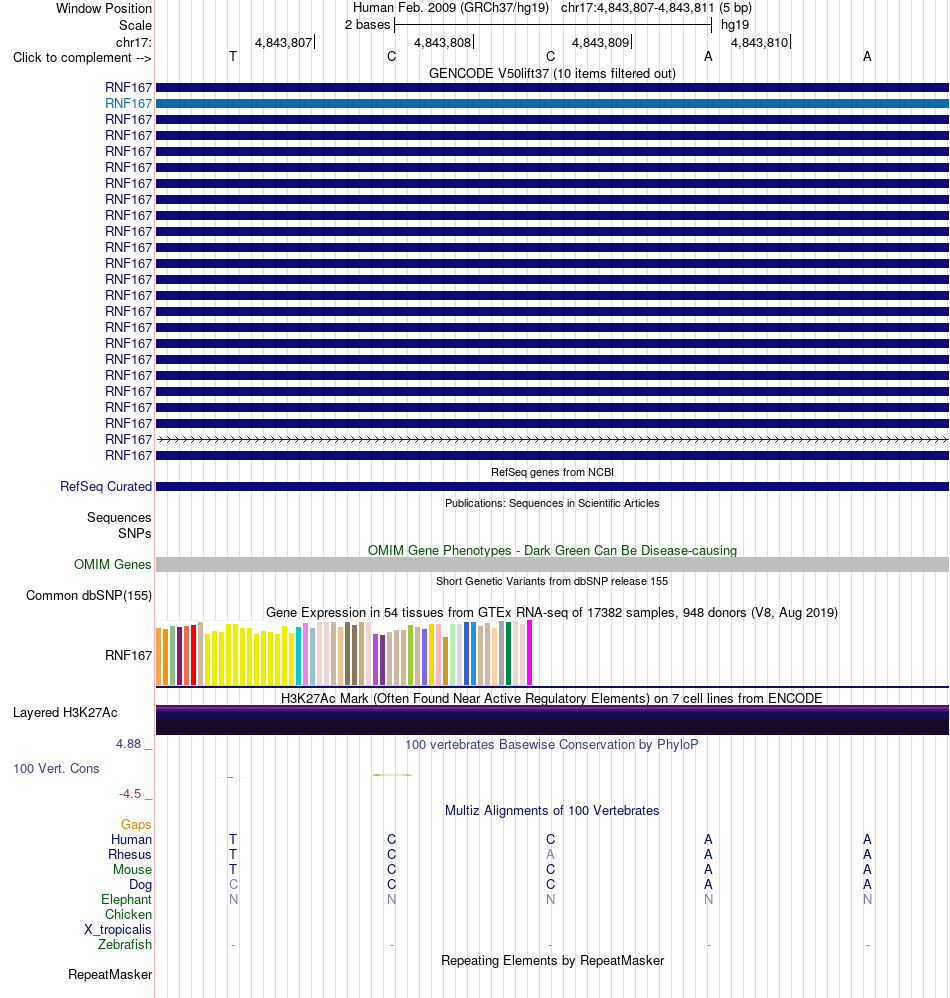Screen dimensions: 950x998
Task: Click the 'Elephant' species label
Action: click(127, 899)
